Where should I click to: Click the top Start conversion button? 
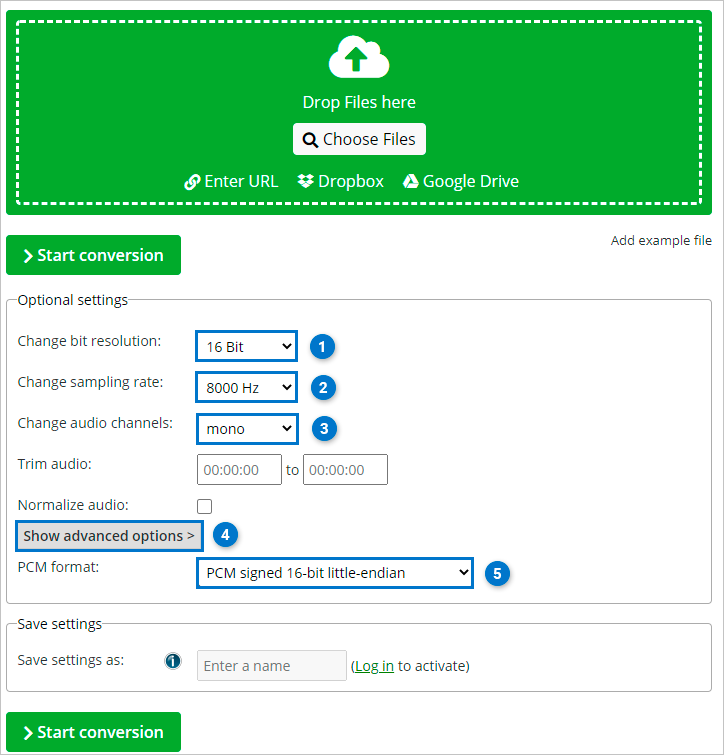coord(93,255)
